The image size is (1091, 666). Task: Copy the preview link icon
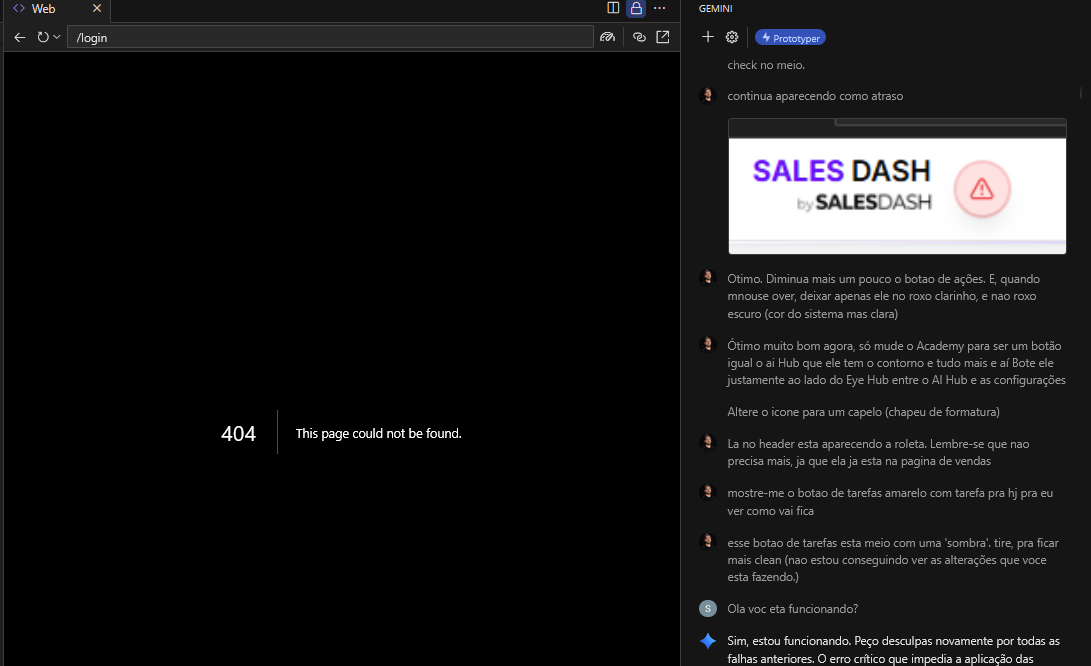tap(639, 38)
